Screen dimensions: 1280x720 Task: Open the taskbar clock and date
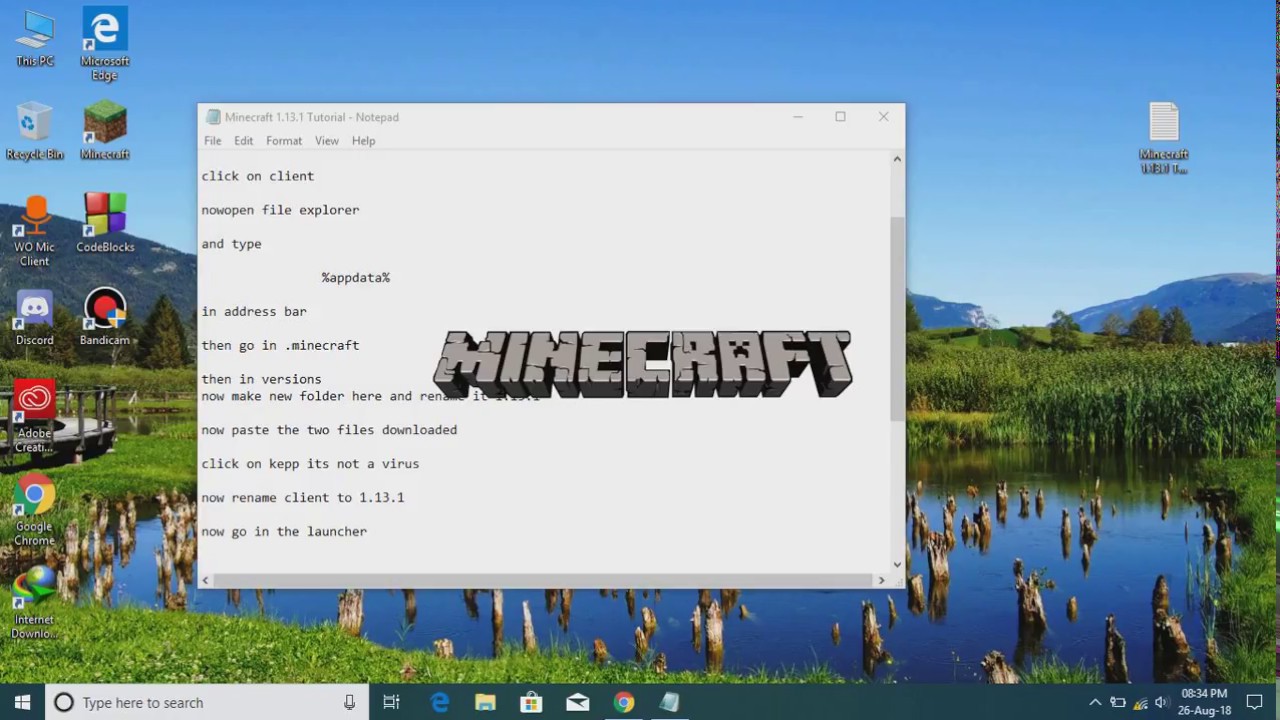[x=1204, y=702]
